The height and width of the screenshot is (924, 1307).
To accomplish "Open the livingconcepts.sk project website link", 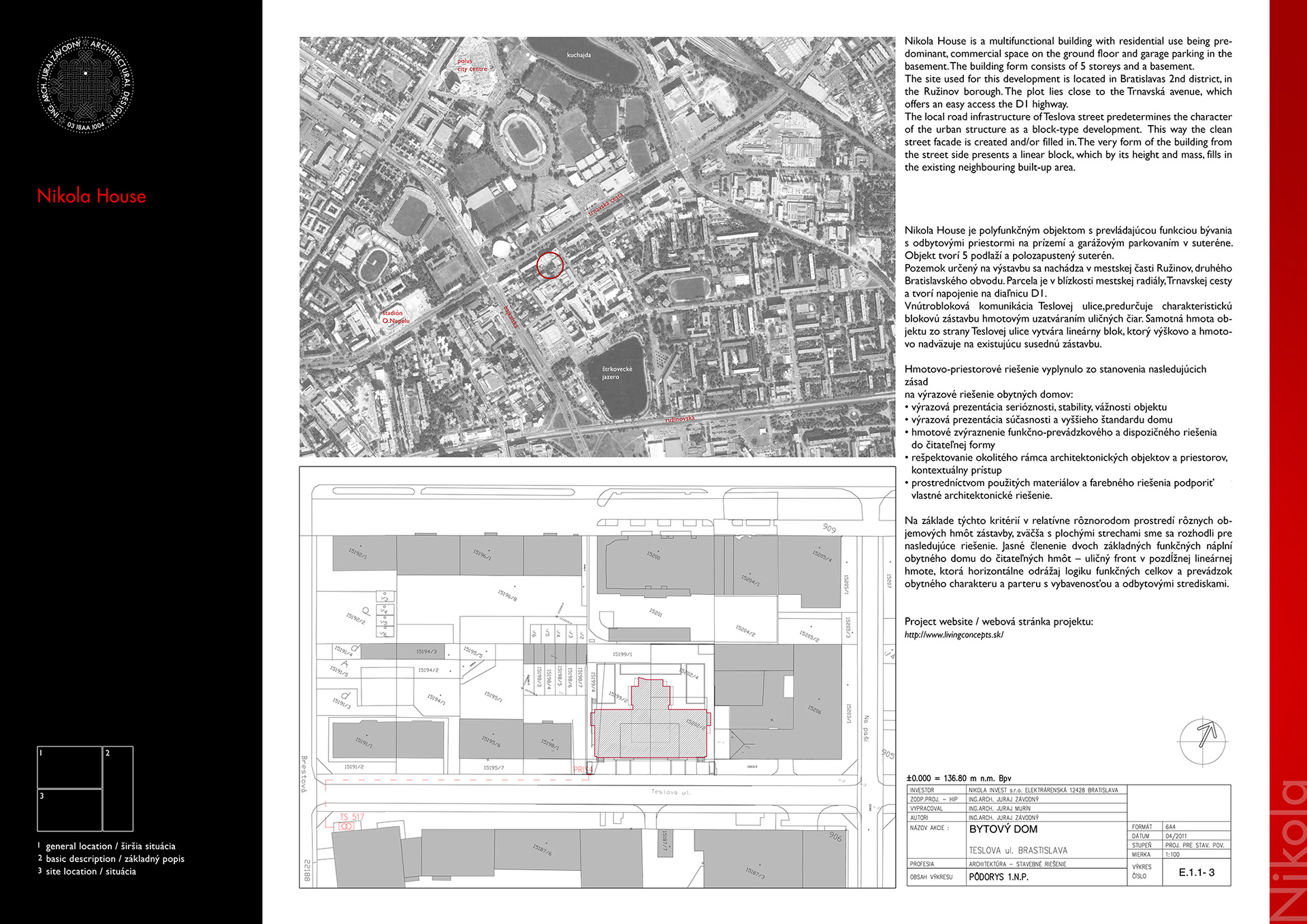I will 954,635.
